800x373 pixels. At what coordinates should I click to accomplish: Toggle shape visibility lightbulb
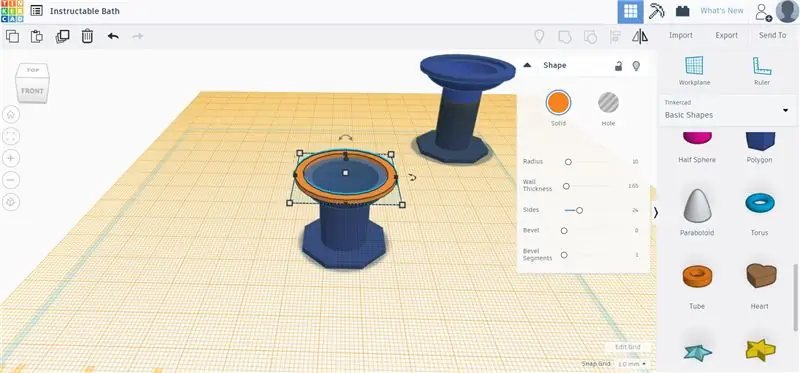tap(636, 66)
